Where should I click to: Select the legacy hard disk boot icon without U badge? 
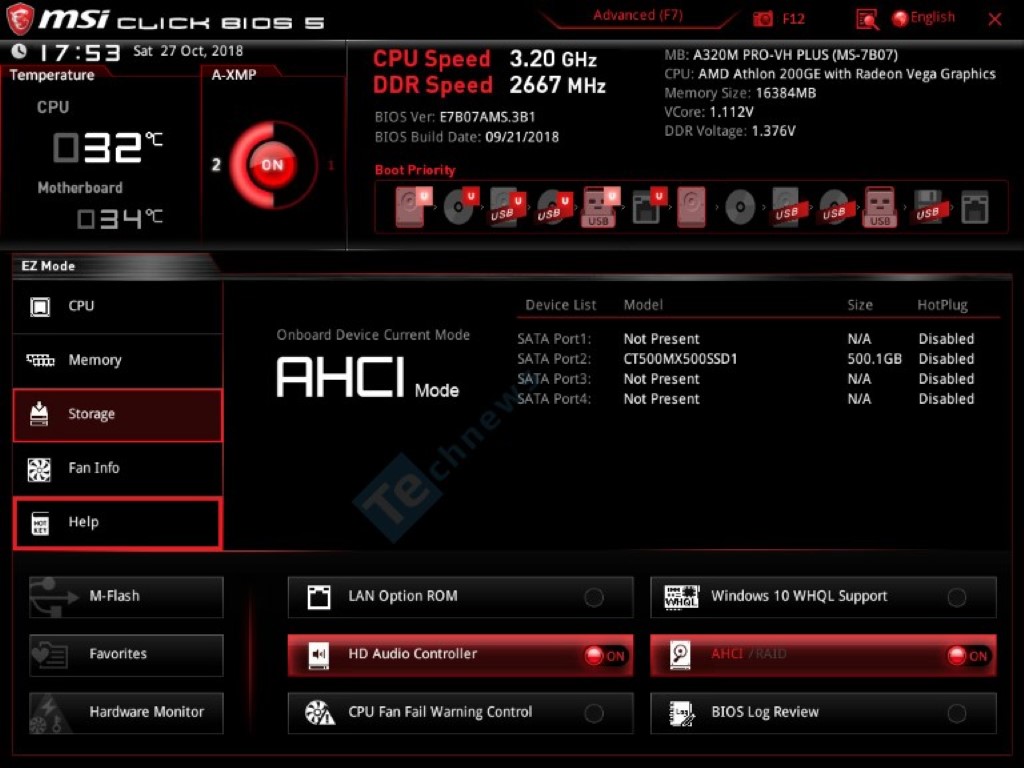coord(692,207)
